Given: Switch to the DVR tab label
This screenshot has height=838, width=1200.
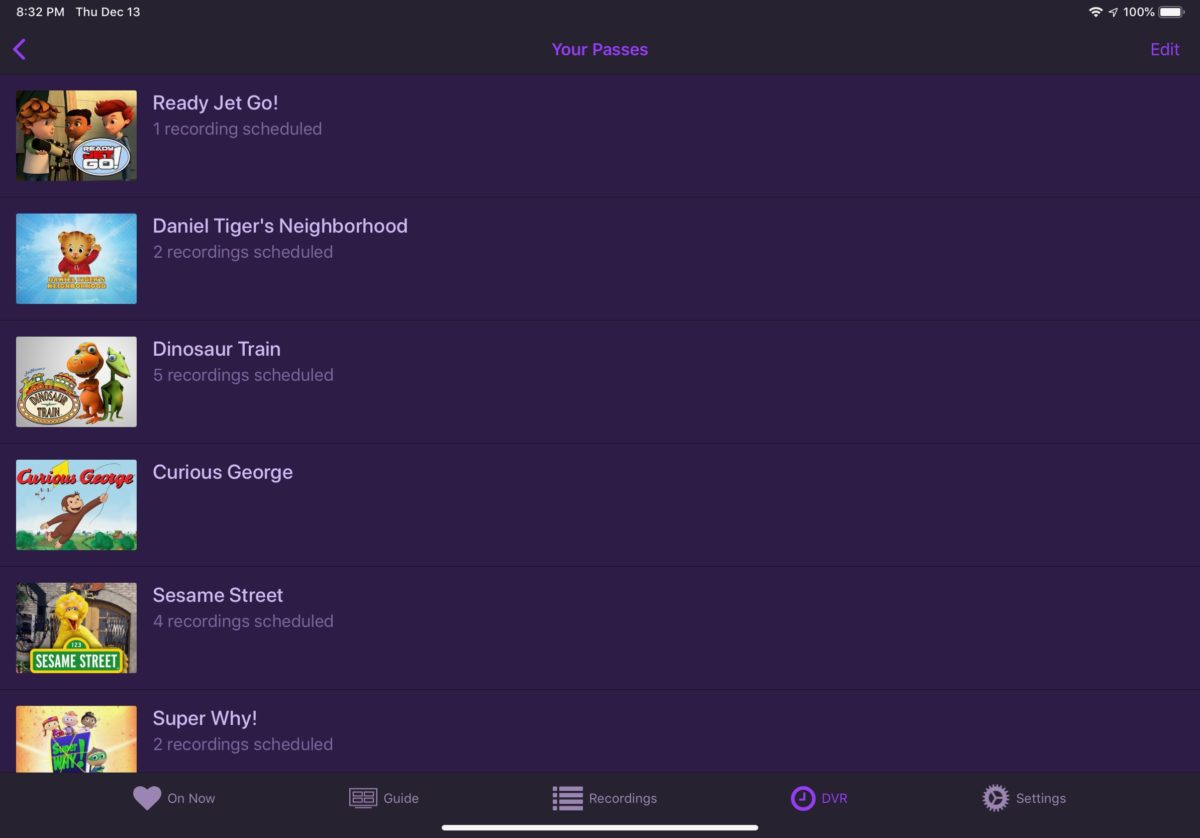Looking at the screenshot, I should [x=834, y=798].
